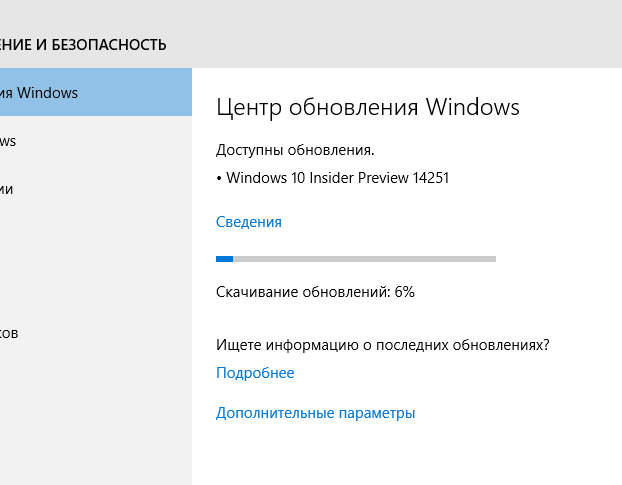The width and height of the screenshot is (622, 485).
Task: Select the highlighted sidebar item ending in "ия Windows"
Action: (x=96, y=92)
